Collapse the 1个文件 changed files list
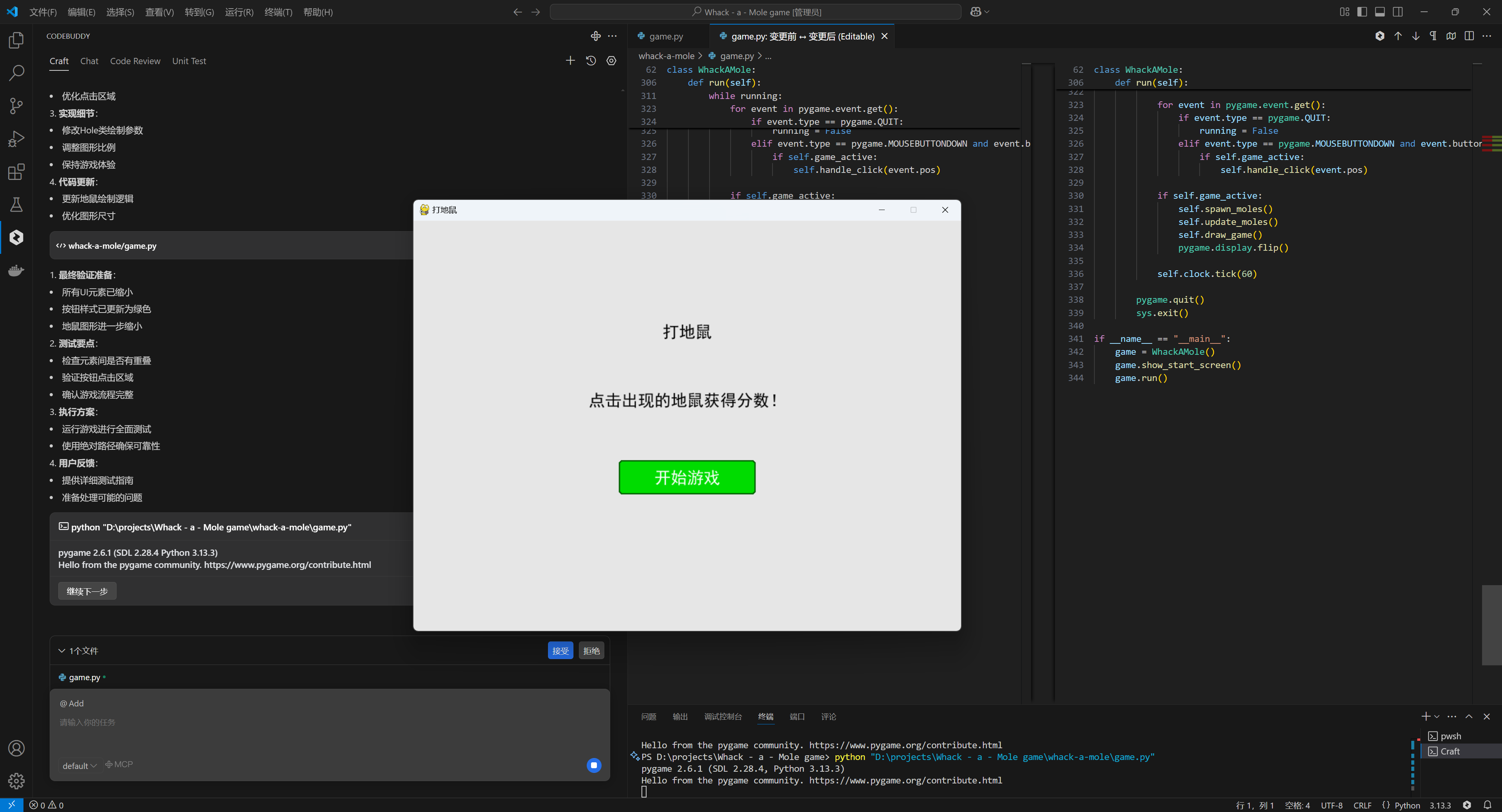Viewport: 1502px width, 812px height. tap(62, 650)
